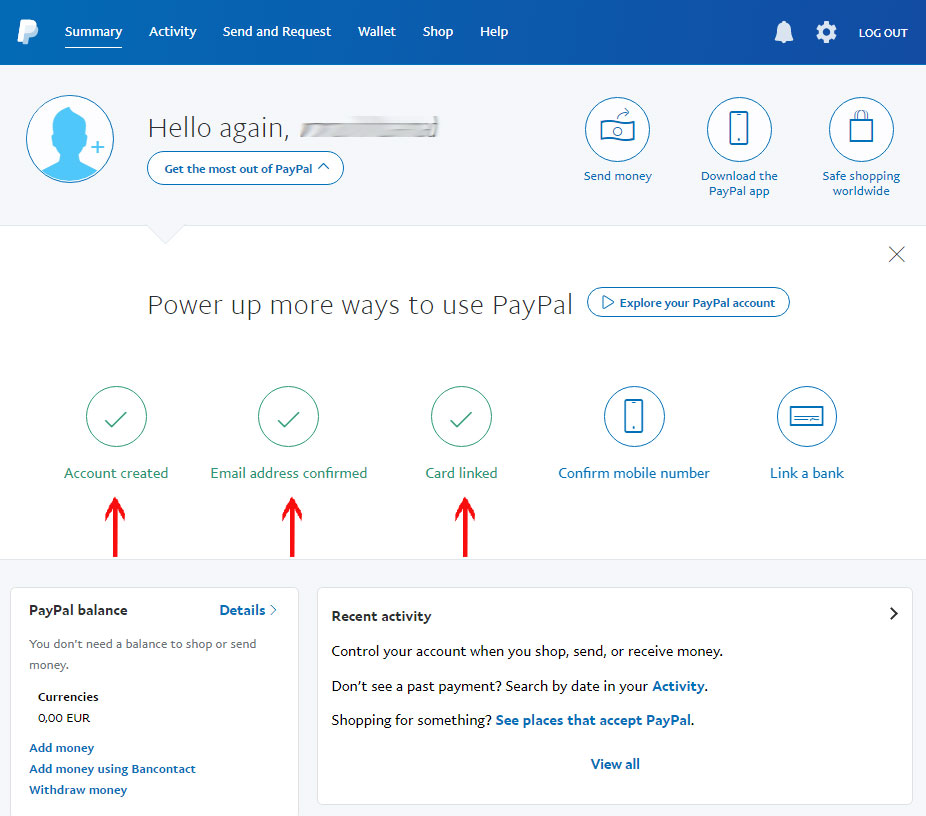Click the Account created checkmark
Viewport: 926px width, 816px height.
point(116,416)
